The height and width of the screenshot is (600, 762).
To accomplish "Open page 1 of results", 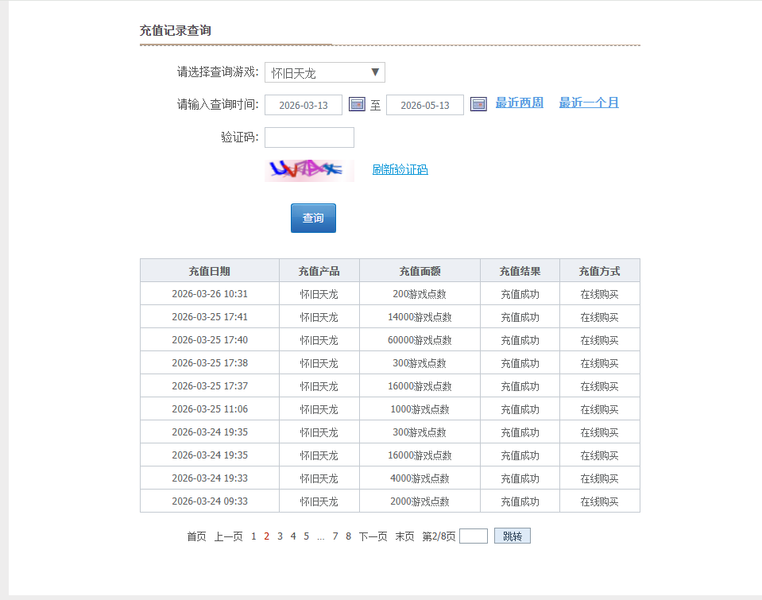I will 254,536.
